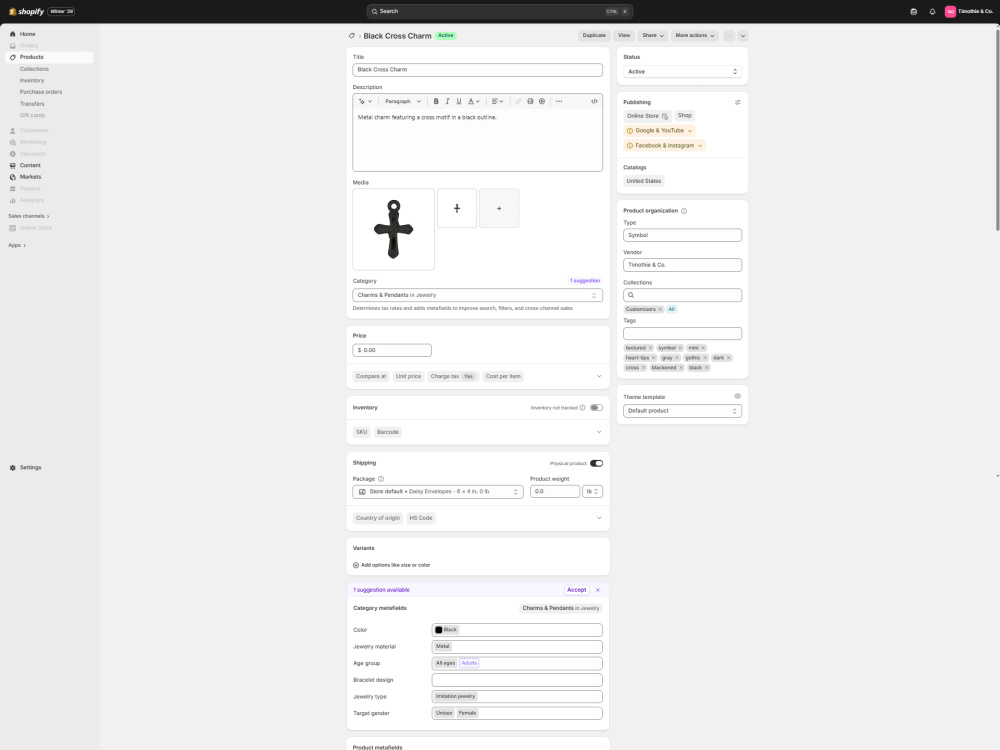
Task: Open the Sidekick assistant icon in top bar
Action: 913,11
